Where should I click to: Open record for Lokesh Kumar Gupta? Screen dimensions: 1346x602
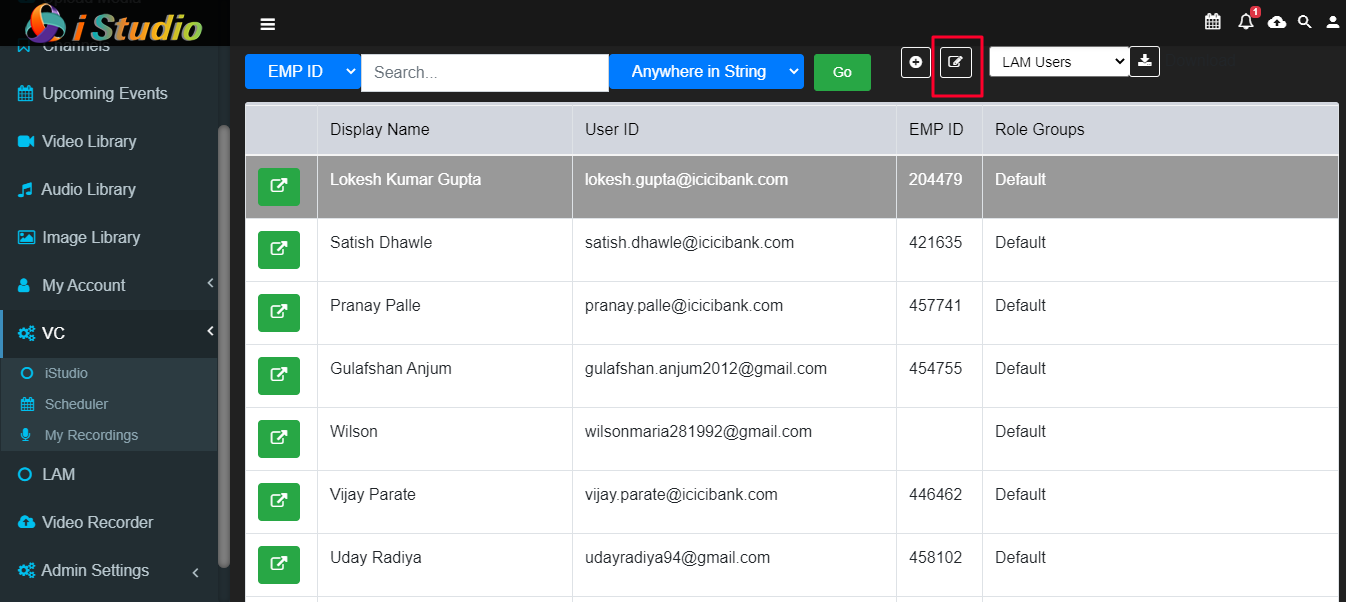pyautogui.click(x=279, y=186)
